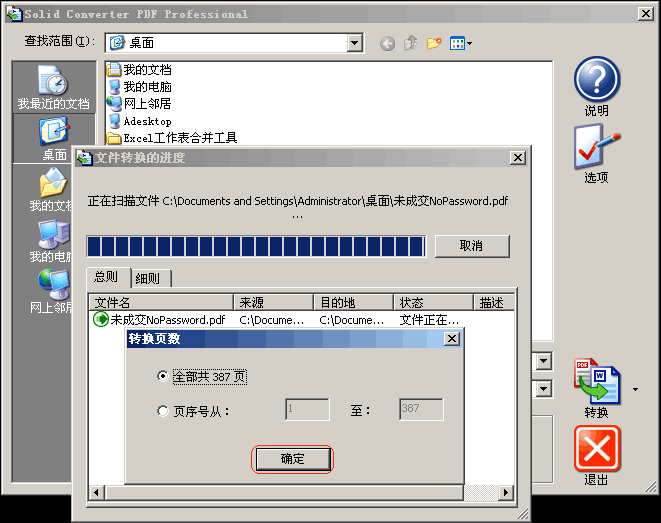Expand the 查找范围 桌面 dropdown

tap(355, 43)
